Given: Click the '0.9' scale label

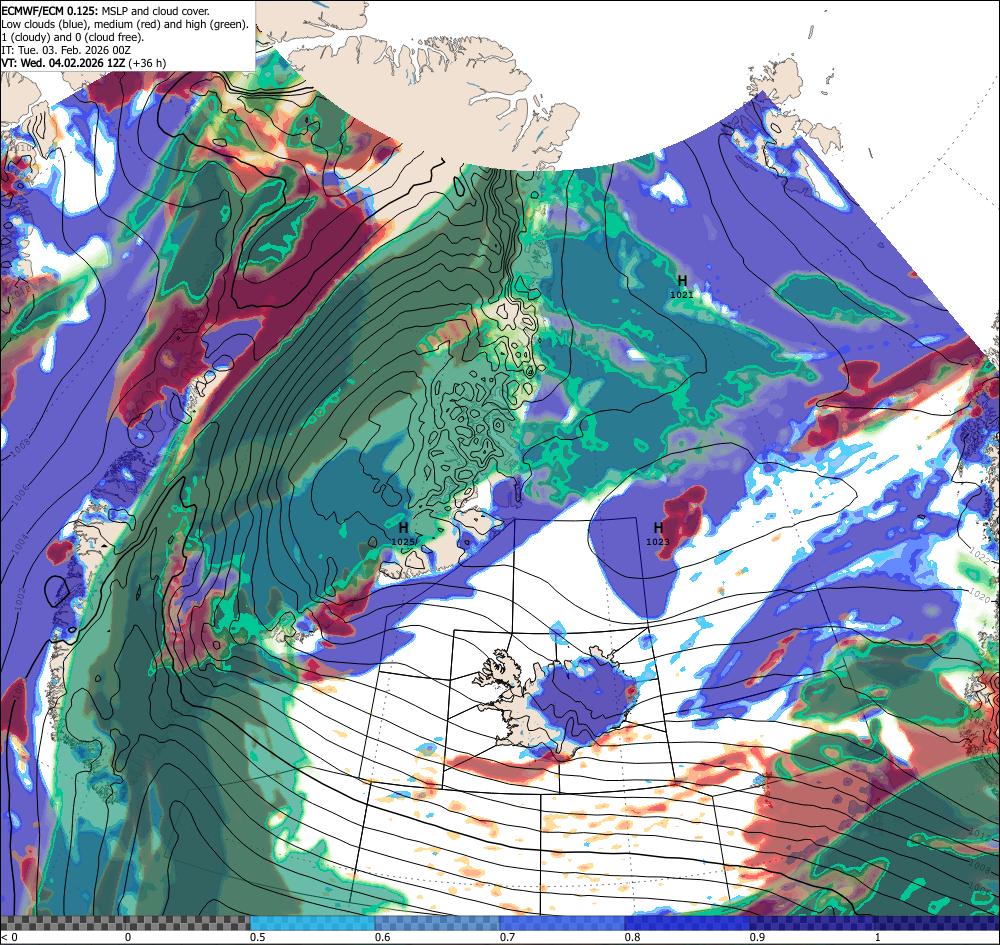Looking at the screenshot, I should (x=757, y=937).
